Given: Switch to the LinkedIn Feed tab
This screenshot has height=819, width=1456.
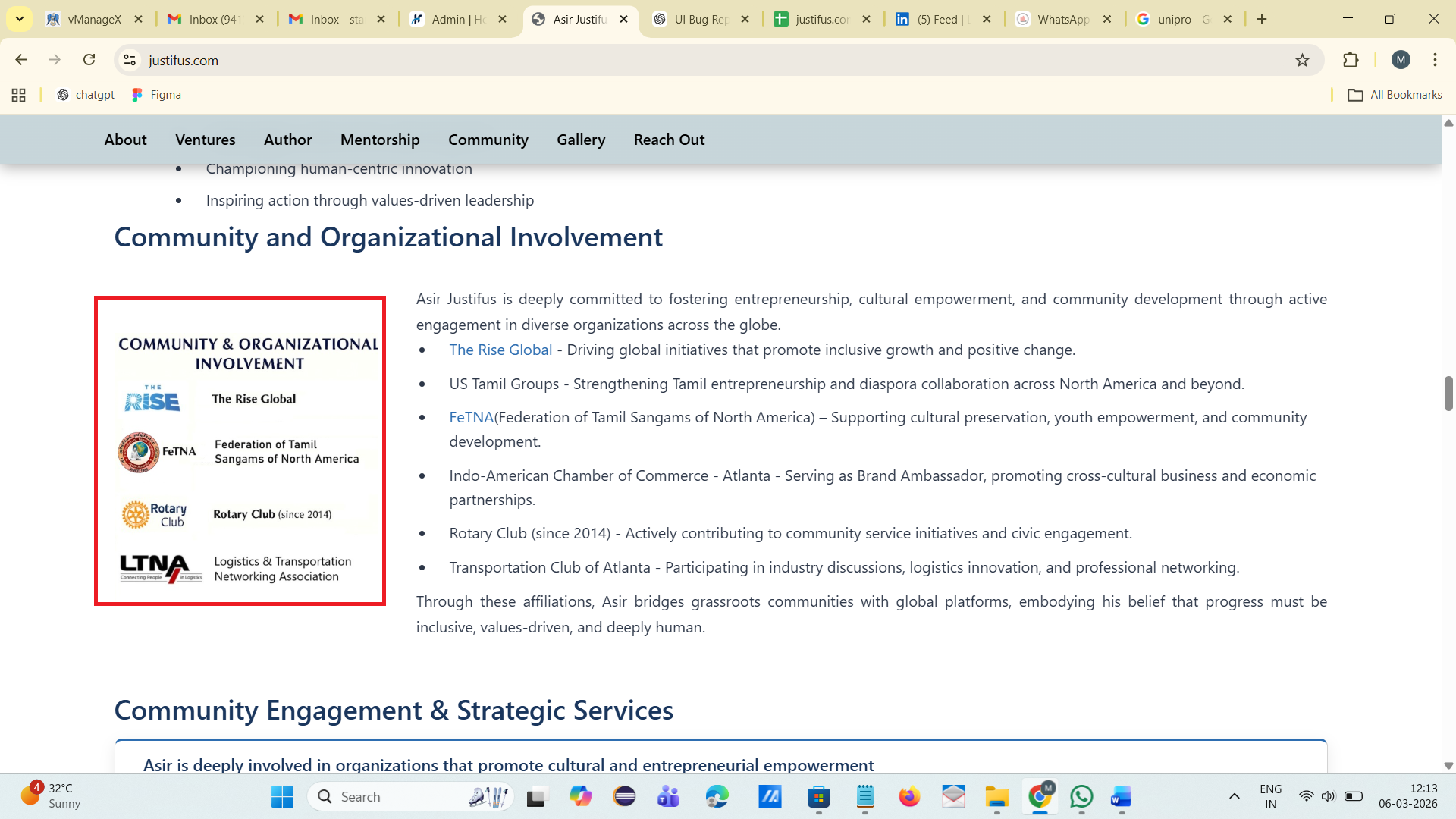Looking at the screenshot, I should point(937,19).
